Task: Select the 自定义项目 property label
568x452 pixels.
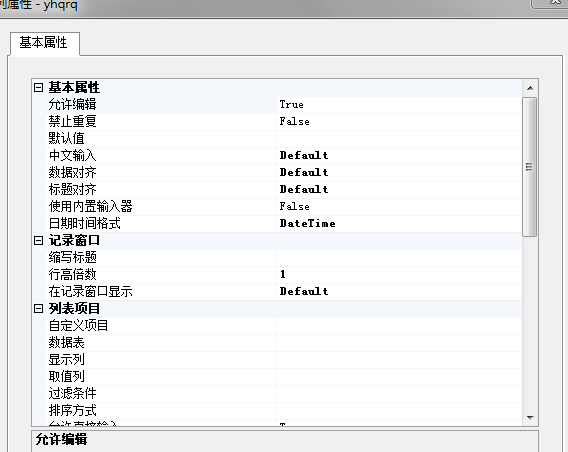Action: (x=78, y=326)
